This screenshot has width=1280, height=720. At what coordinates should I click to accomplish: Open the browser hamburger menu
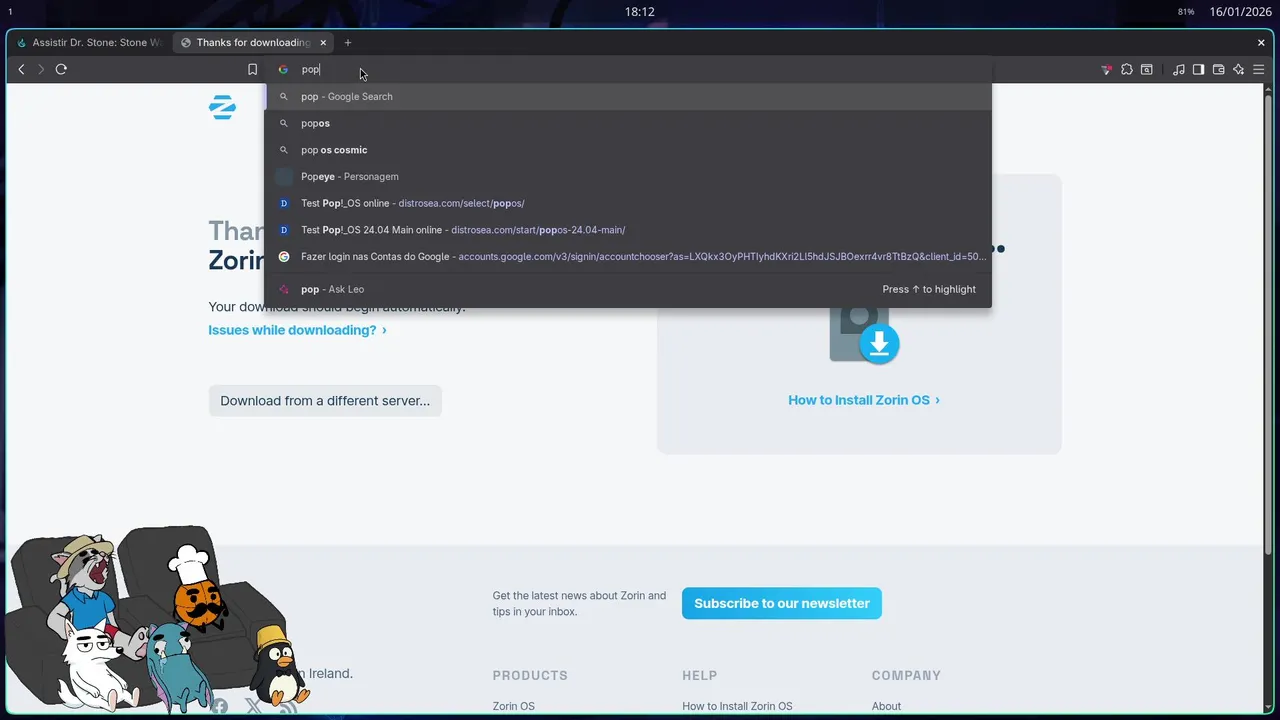point(1259,69)
